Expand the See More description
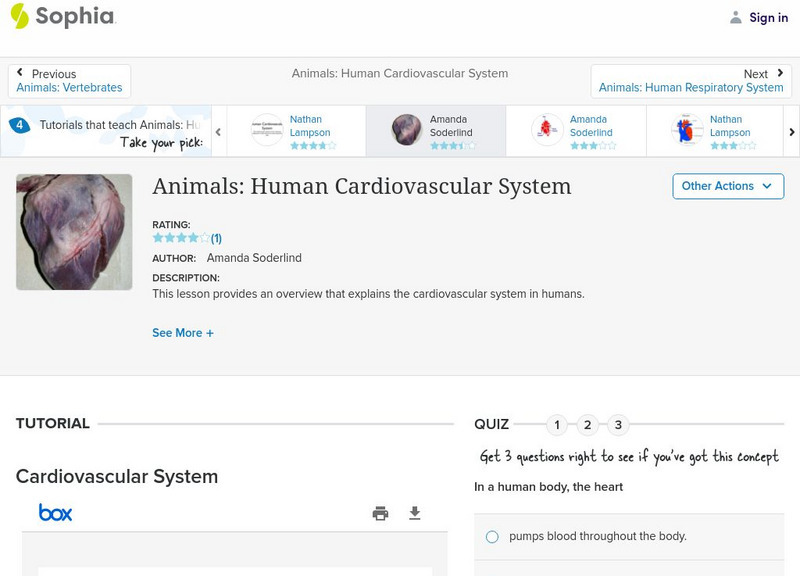Screen dimensions: 800x576 (x=183, y=333)
